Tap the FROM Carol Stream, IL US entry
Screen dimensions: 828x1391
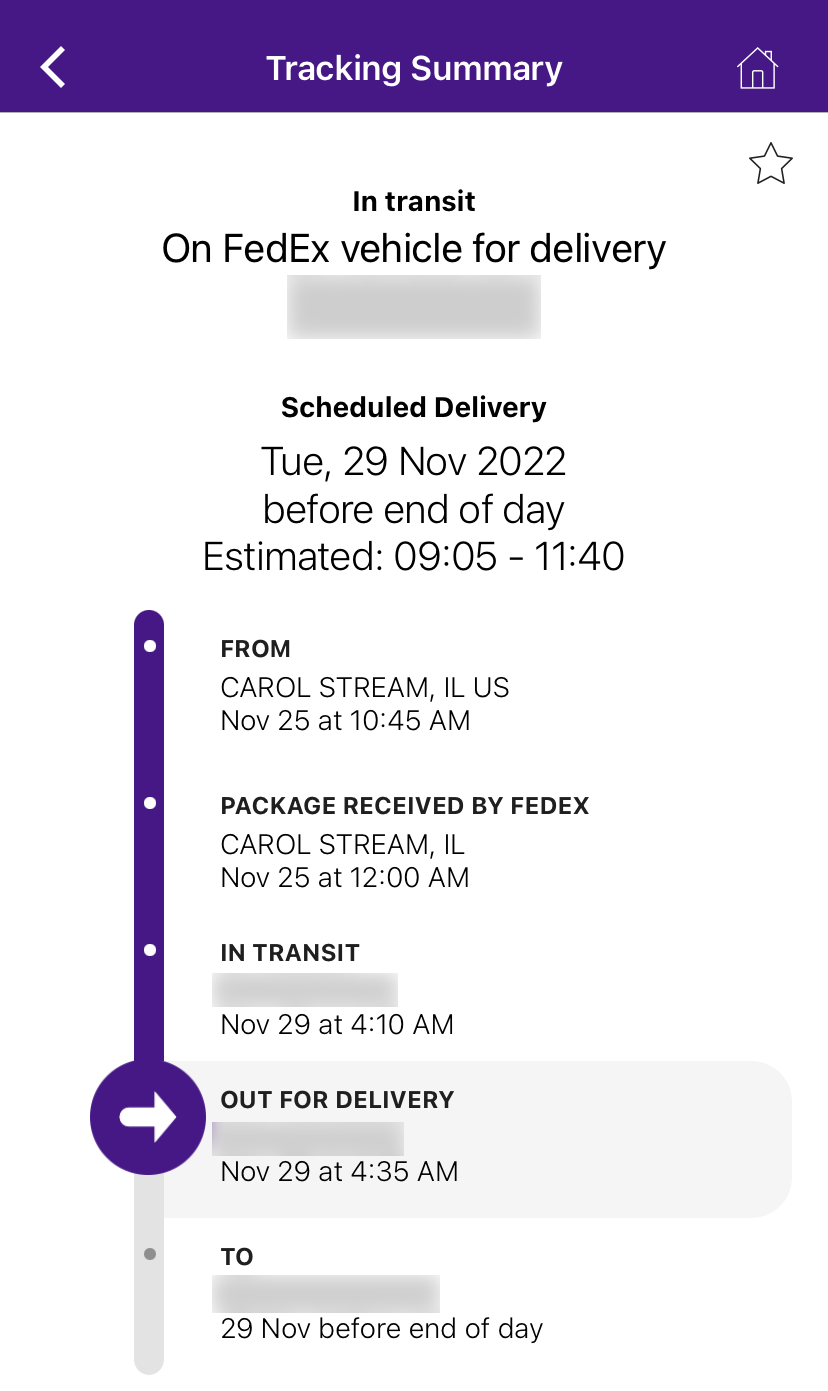tap(365, 686)
